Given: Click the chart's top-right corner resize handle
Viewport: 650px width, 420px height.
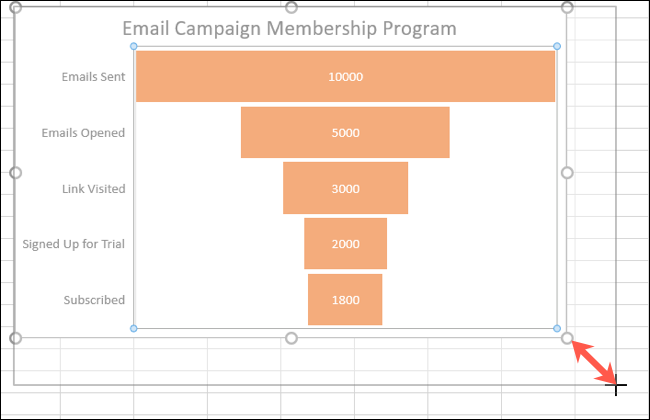Looking at the screenshot, I should click(567, 8).
